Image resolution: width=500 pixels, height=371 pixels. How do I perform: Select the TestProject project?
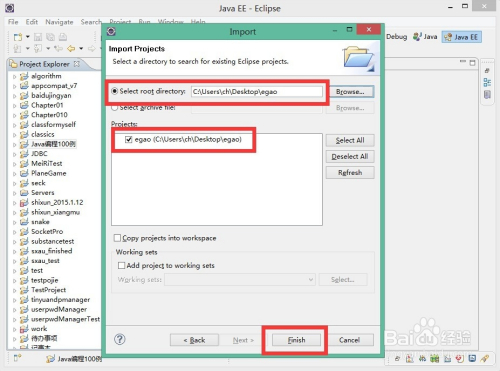[48, 290]
